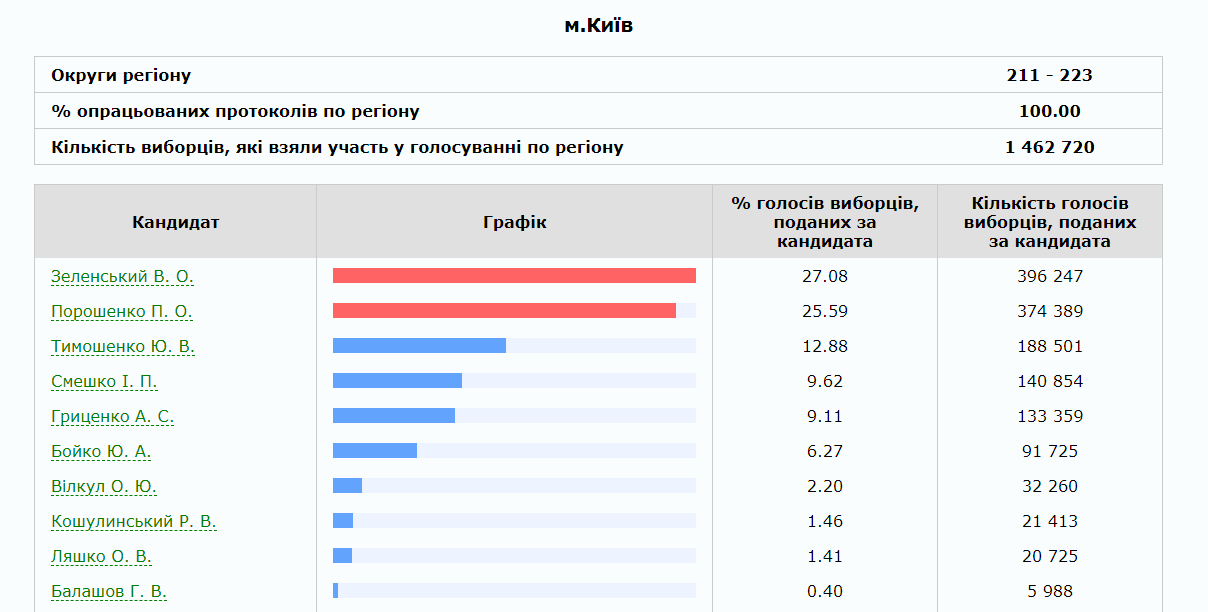Click Зеленський's red result bar
Image resolution: width=1208 pixels, height=612 pixels.
tap(514, 276)
